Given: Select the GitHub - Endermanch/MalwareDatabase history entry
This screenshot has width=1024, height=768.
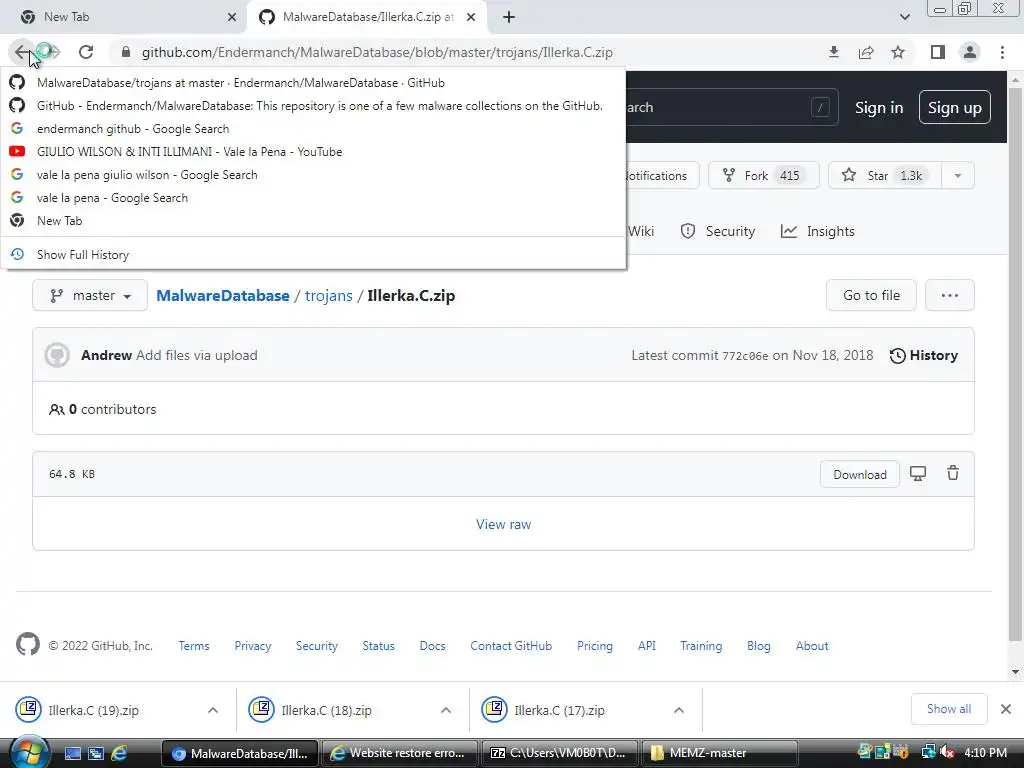Looking at the screenshot, I should point(313,106).
